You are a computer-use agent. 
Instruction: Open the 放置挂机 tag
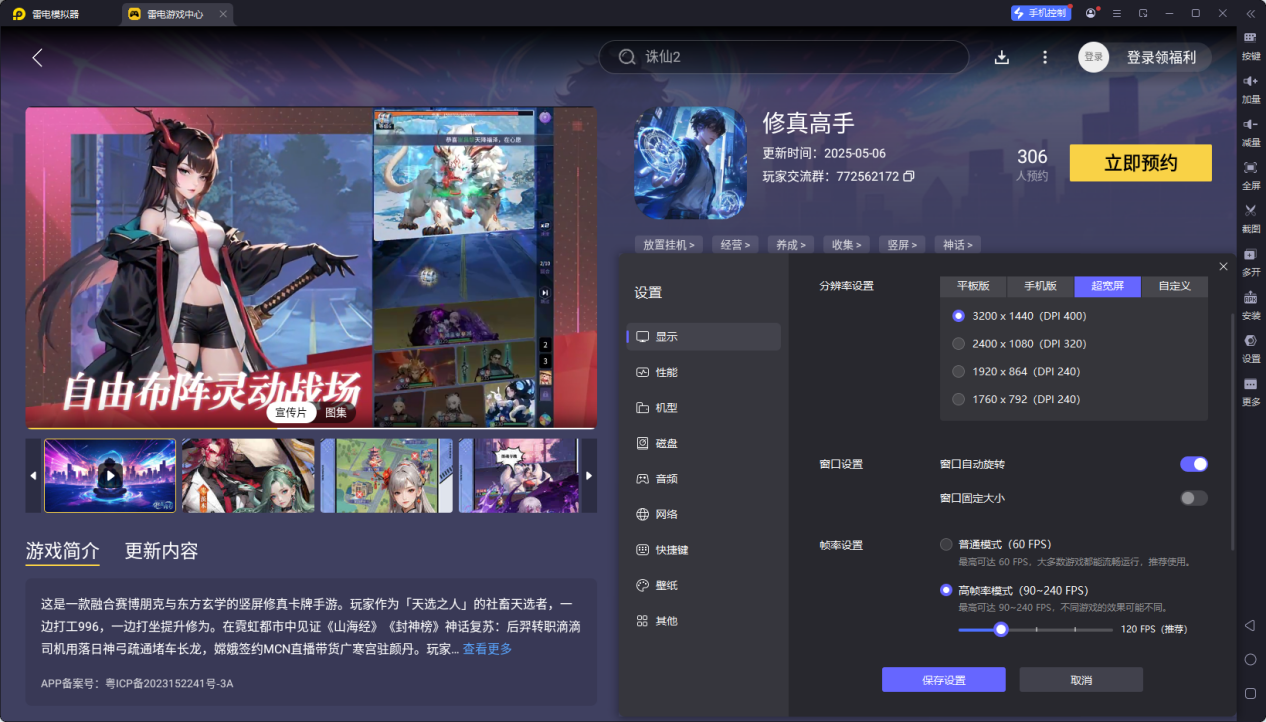(x=669, y=244)
